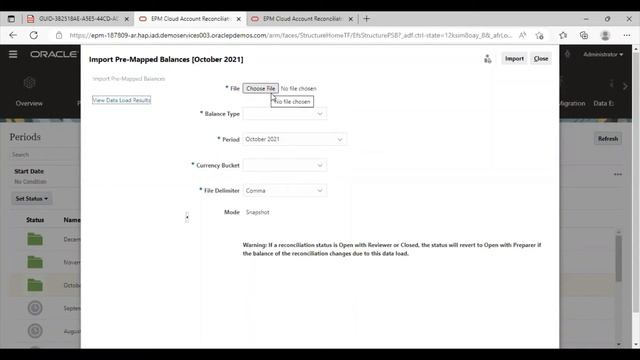The height and width of the screenshot is (360, 640).
Task: Click the pending status icon in August row
Action: tap(35, 331)
